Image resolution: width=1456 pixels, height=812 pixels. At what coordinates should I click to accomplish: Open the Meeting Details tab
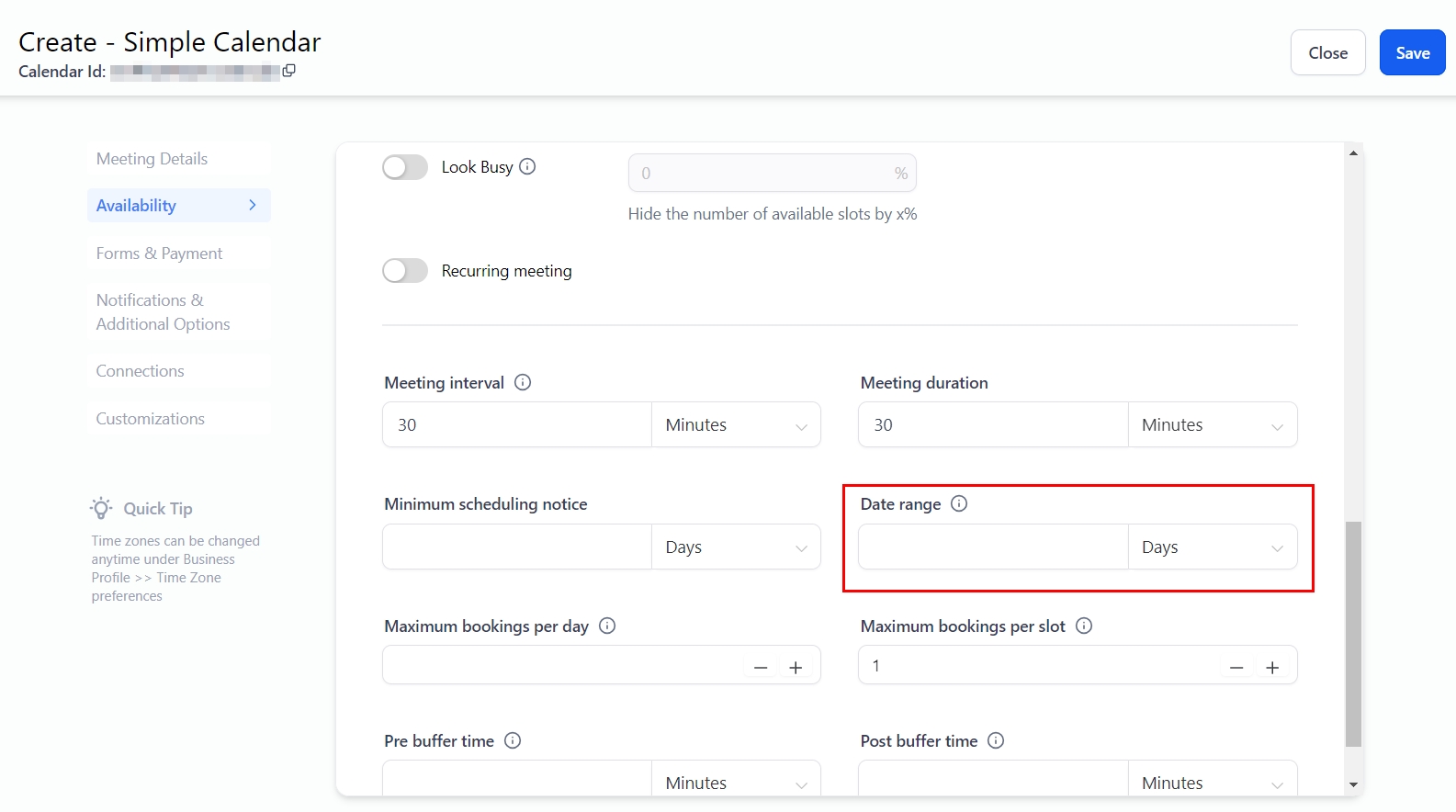pyautogui.click(x=152, y=159)
